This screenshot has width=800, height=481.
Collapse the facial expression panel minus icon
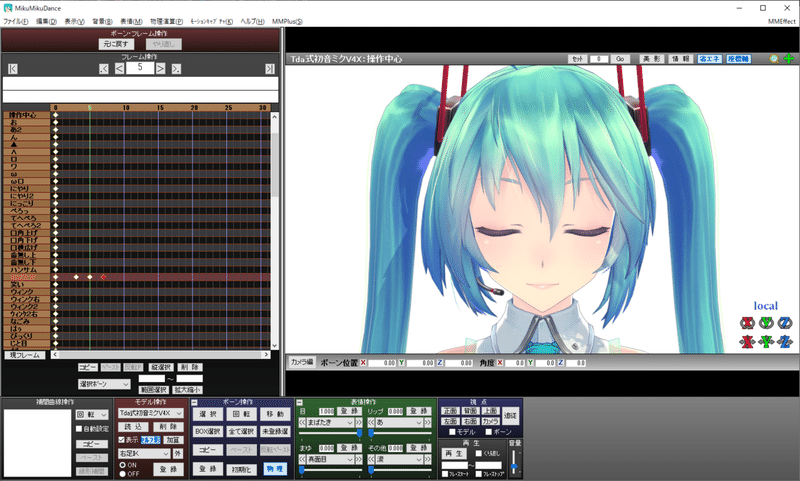[299, 402]
